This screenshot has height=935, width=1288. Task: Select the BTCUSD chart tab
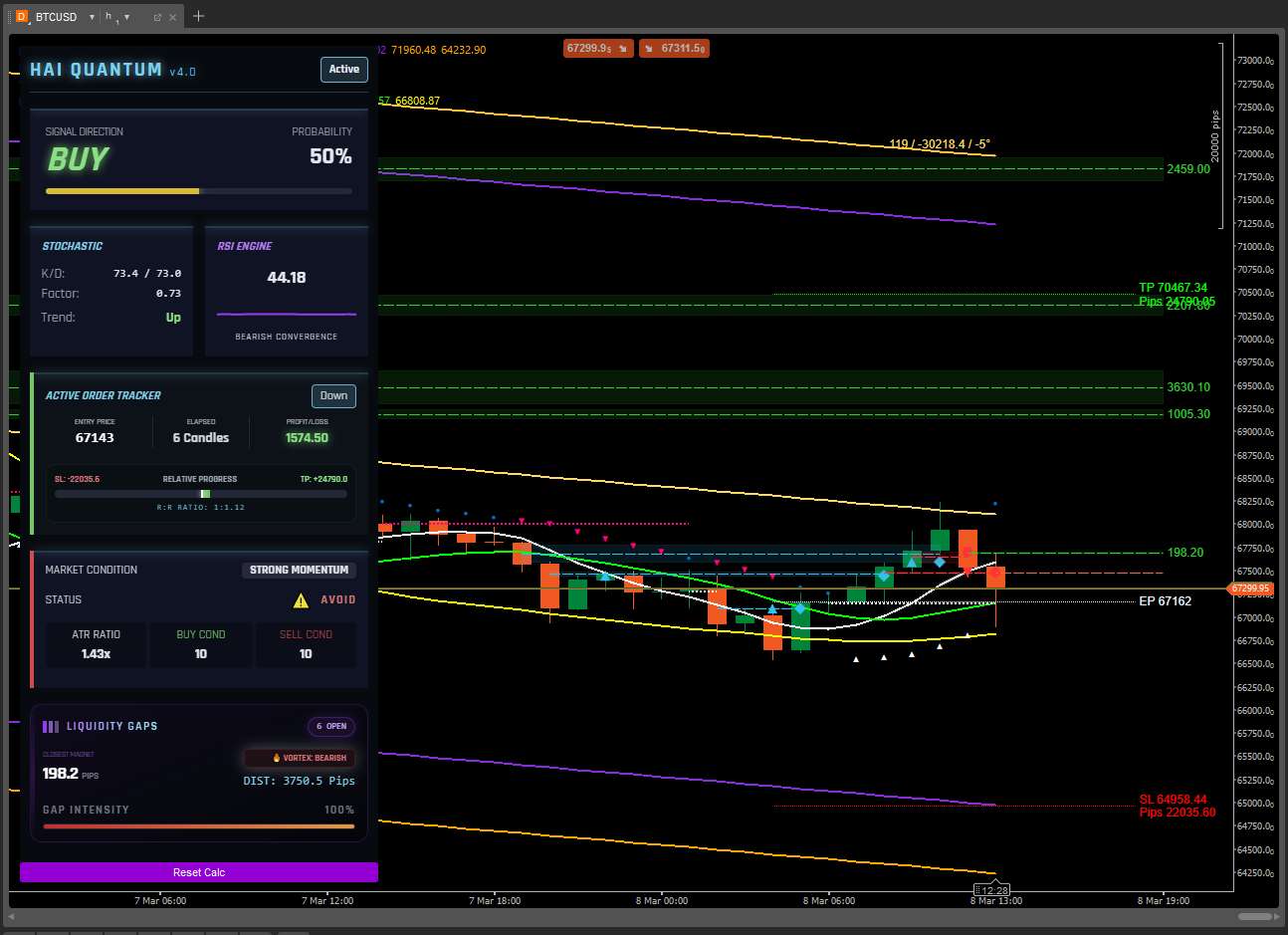click(x=56, y=17)
